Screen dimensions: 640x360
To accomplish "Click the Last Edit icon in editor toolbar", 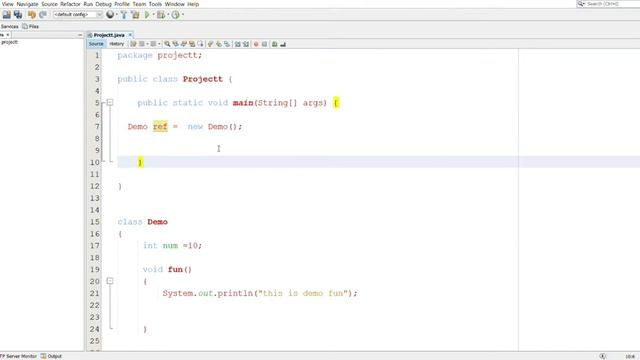I will click(133, 44).
